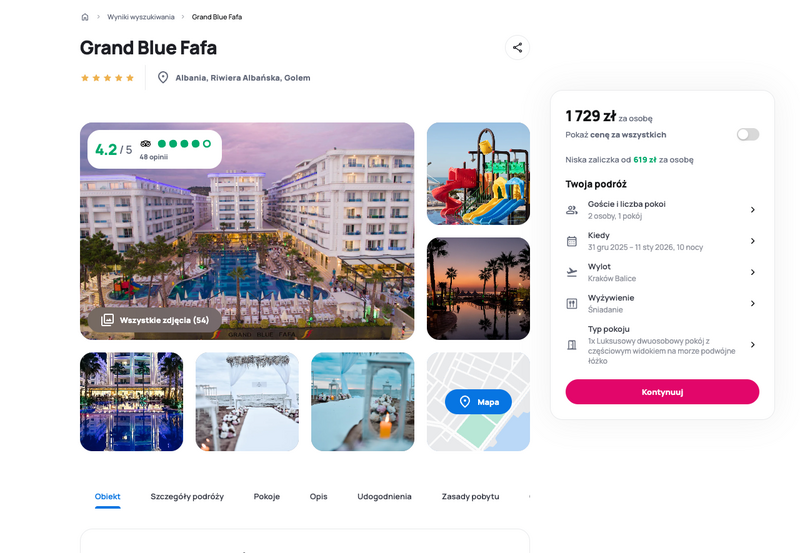
Task: Click the TripAdvisor owl rating icon
Action: pos(145,144)
